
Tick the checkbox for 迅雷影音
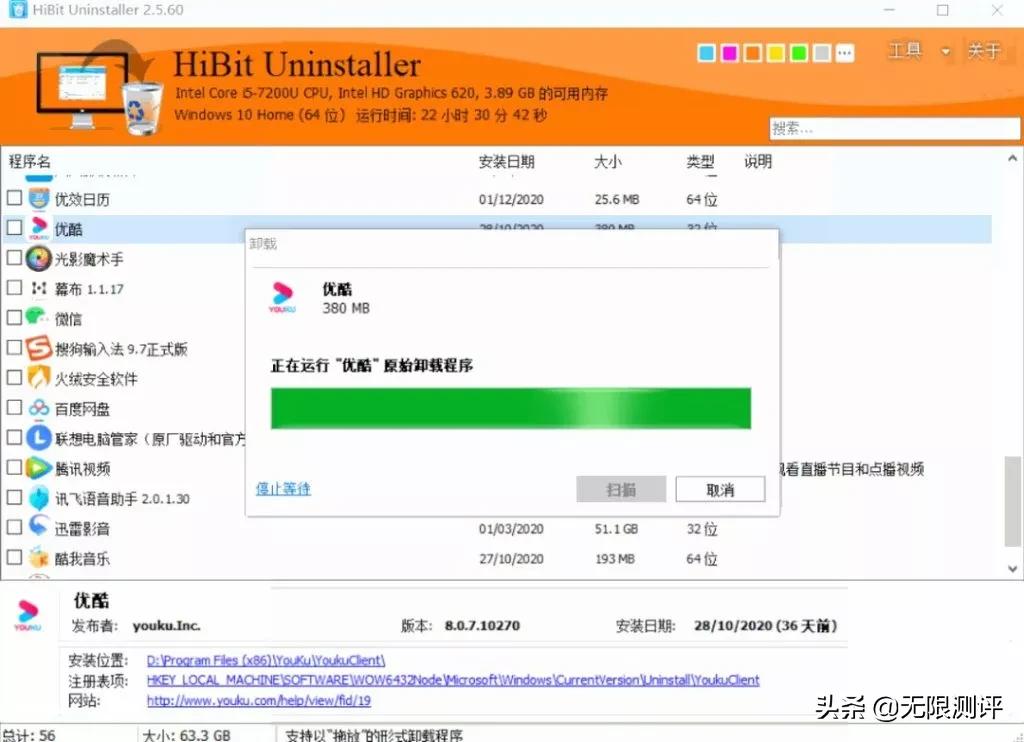coord(14,526)
